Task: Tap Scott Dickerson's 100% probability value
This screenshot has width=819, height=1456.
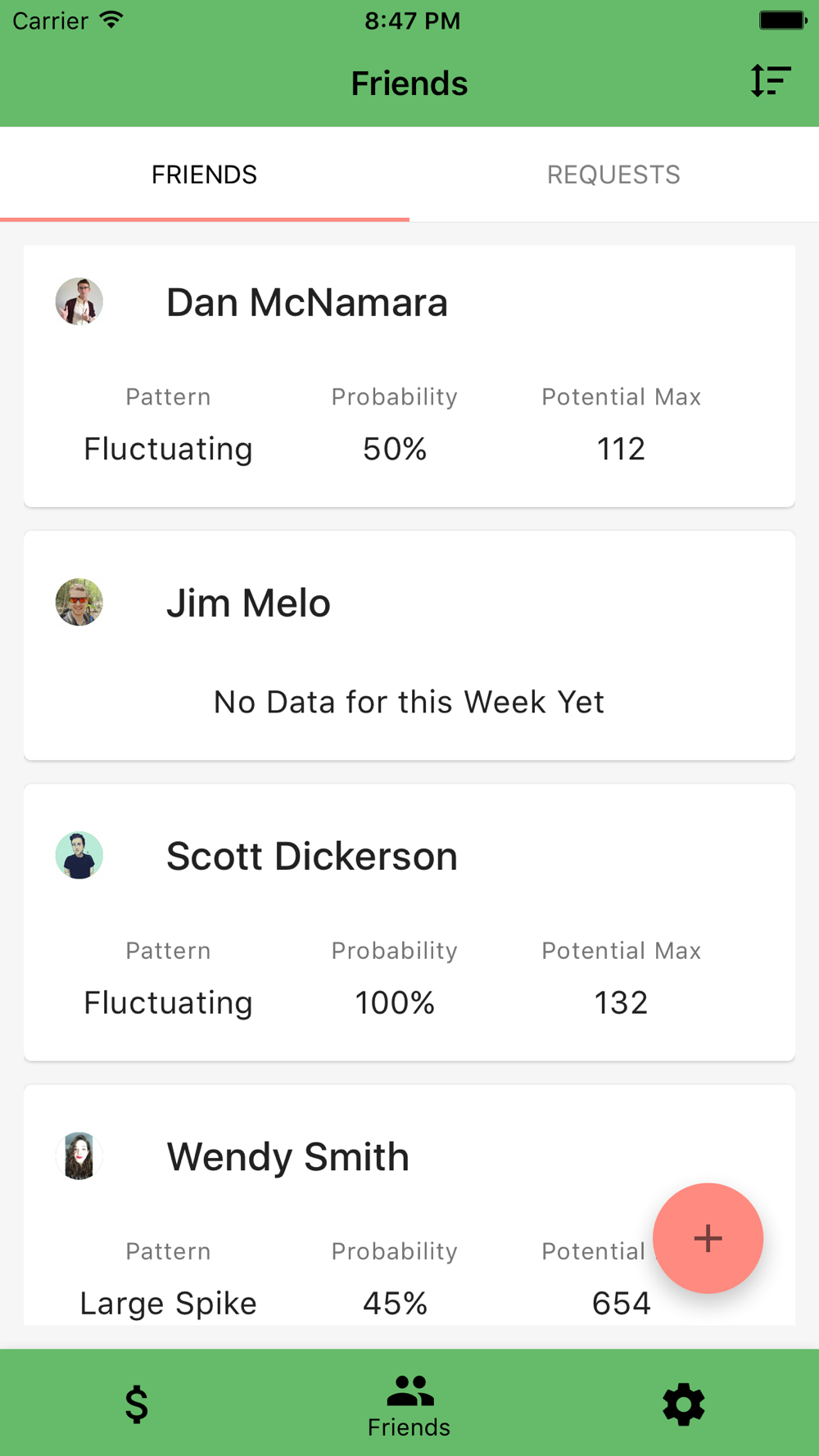Action: (395, 1002)
